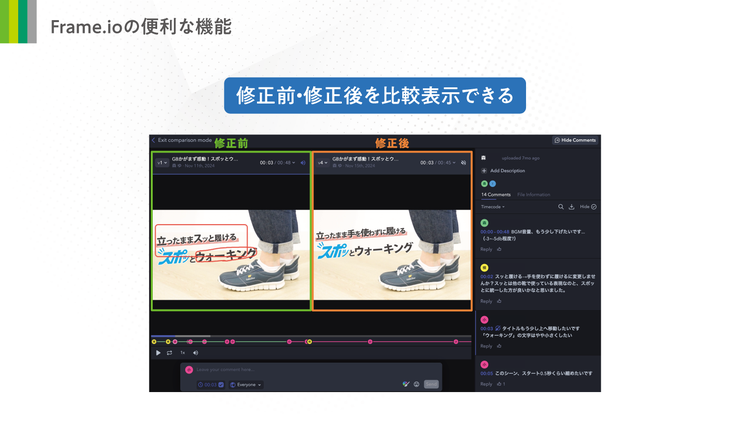Click the yellow avatar on the 00:02 comment
Image resolution: width=750 pixels, height=422 pixels.
click(484, 268)
